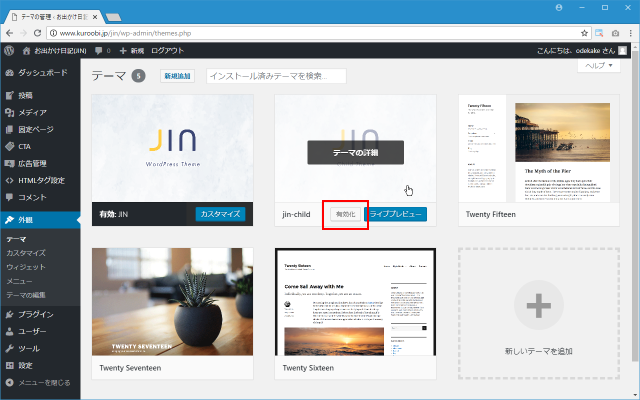The width and height of the screenshot is (640, 400).
Task: Collapse sidebar with メニューを閉じる
Action: click(x=40, y=383)
